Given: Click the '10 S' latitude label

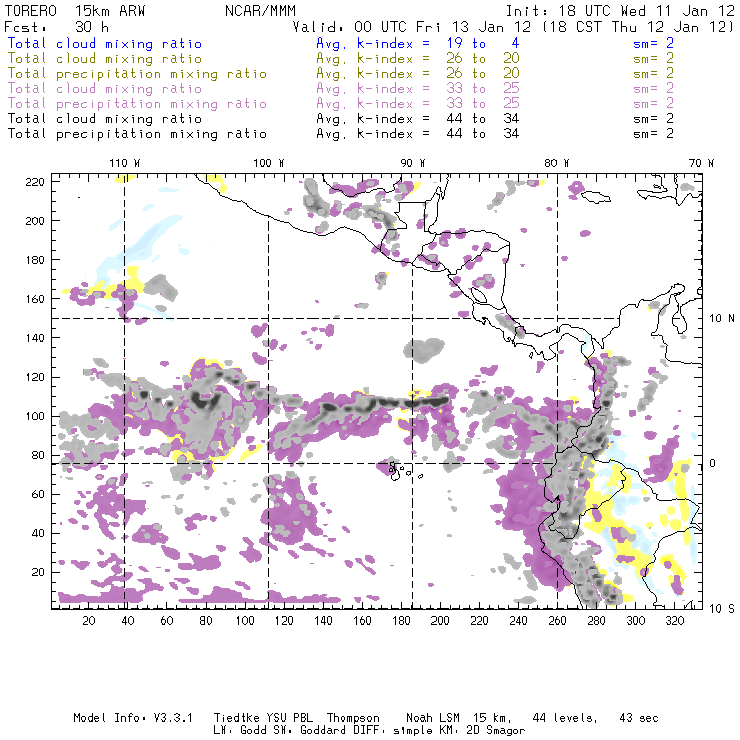Looking at the screenshot, I should [x=722, y=609].
